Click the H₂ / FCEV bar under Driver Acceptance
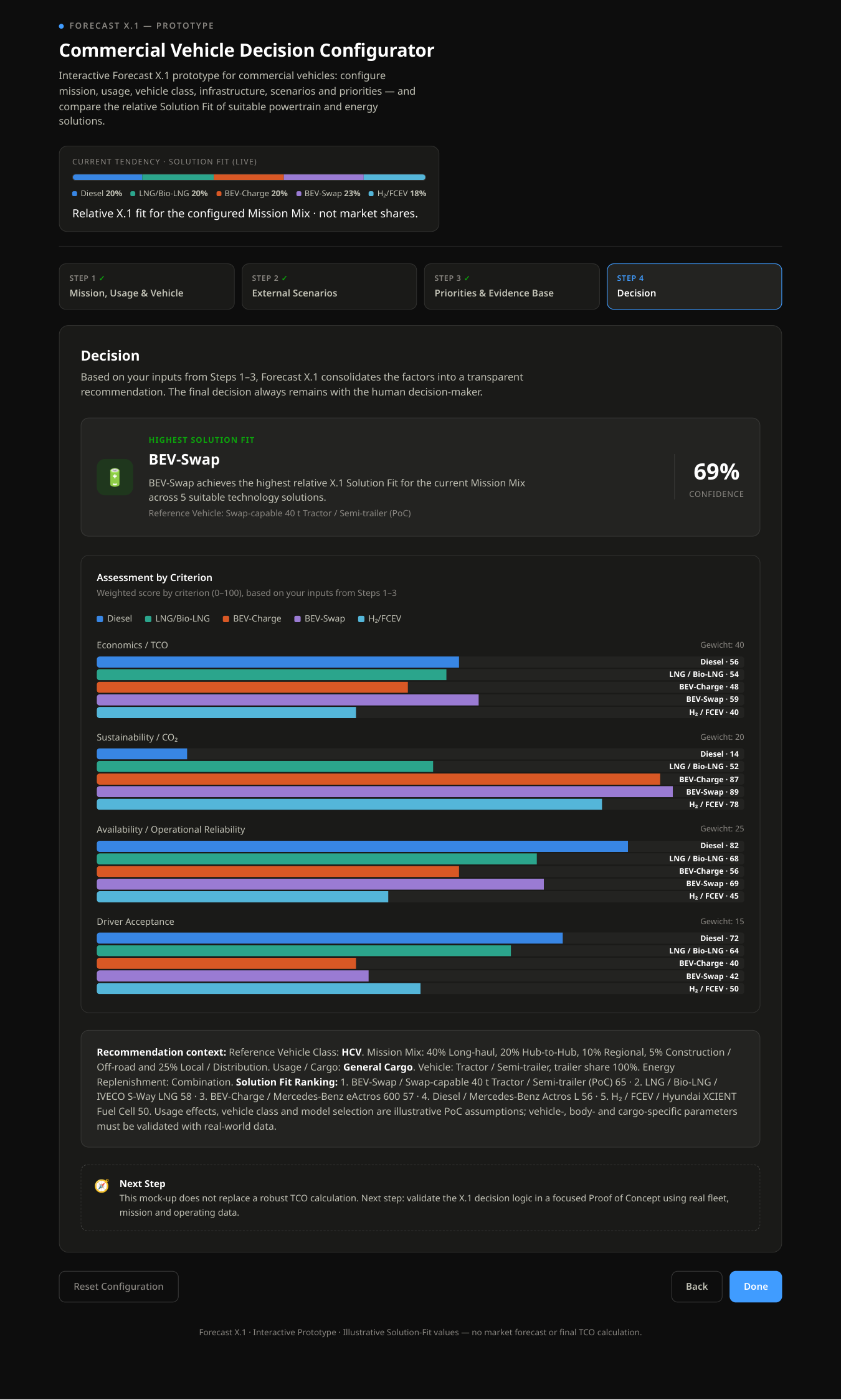This screenshot has height=1400, width=841. tap(259, 988)
